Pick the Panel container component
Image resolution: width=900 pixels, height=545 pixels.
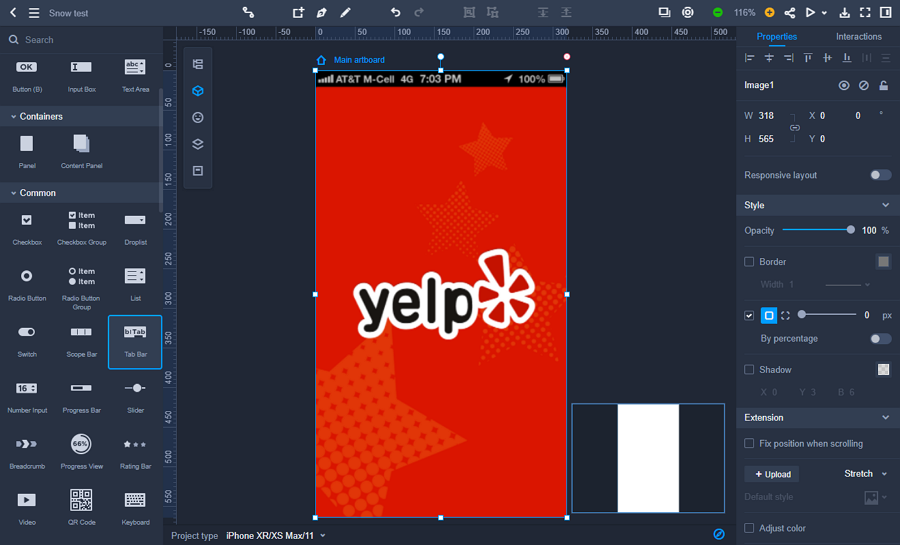27,151
